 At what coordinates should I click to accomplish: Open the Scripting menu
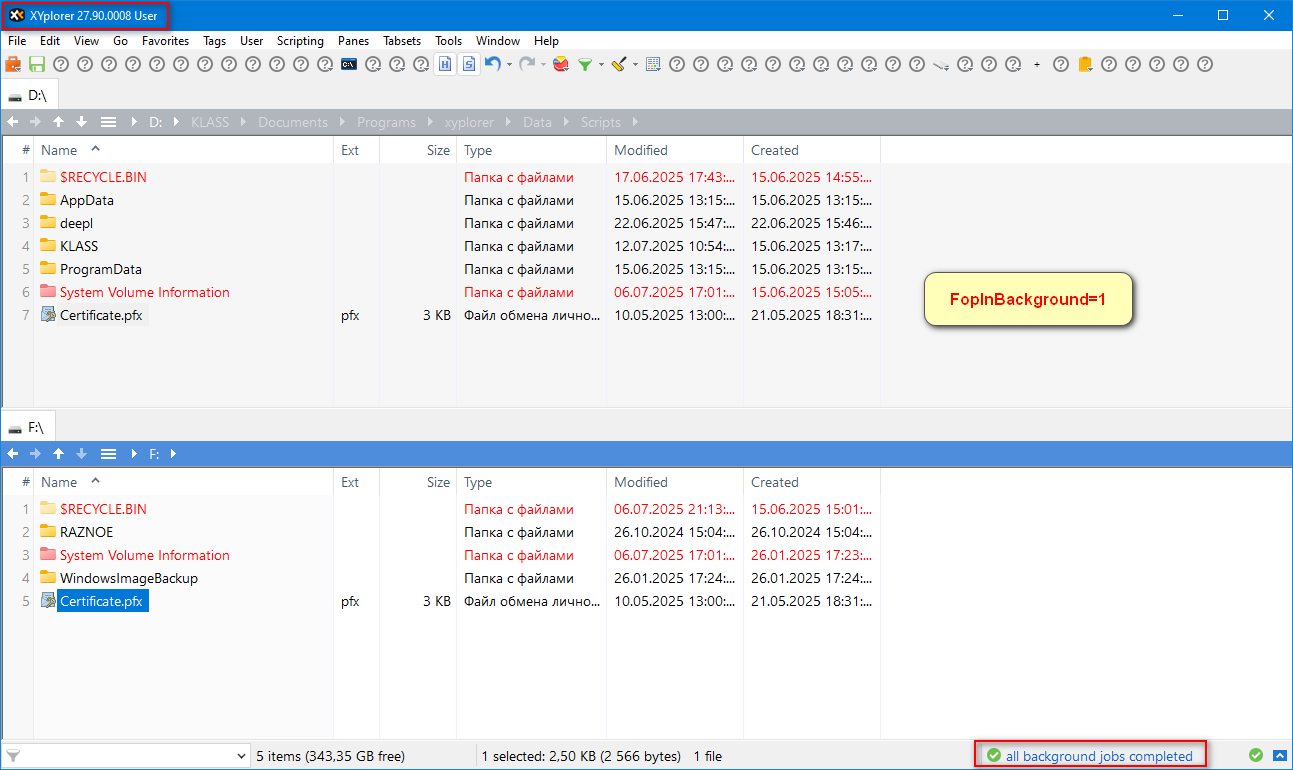pyautogui.click(x=300, y=41)
